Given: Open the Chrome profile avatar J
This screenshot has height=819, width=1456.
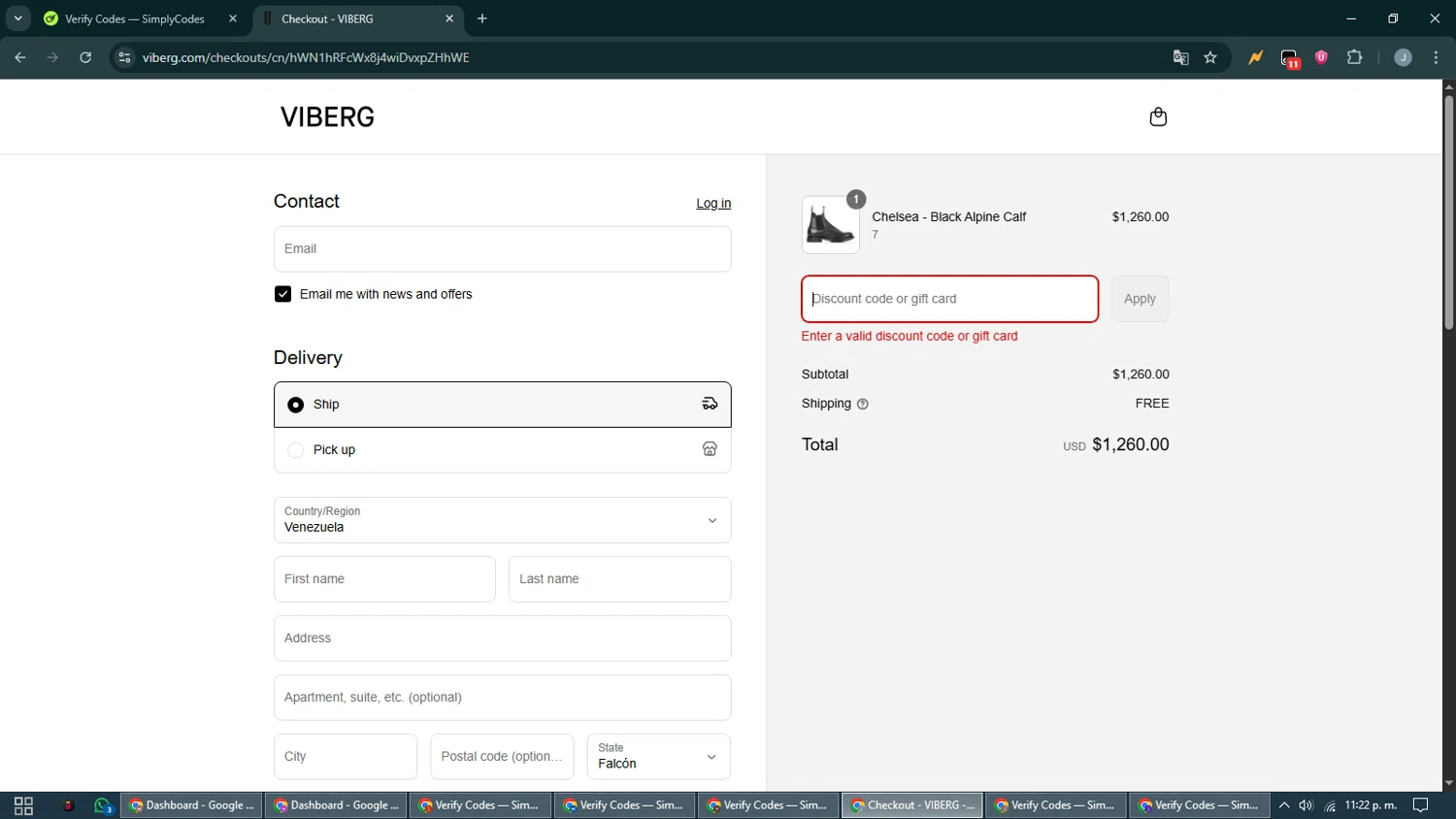Looking at the screenshot, I should pos(1403,57).
